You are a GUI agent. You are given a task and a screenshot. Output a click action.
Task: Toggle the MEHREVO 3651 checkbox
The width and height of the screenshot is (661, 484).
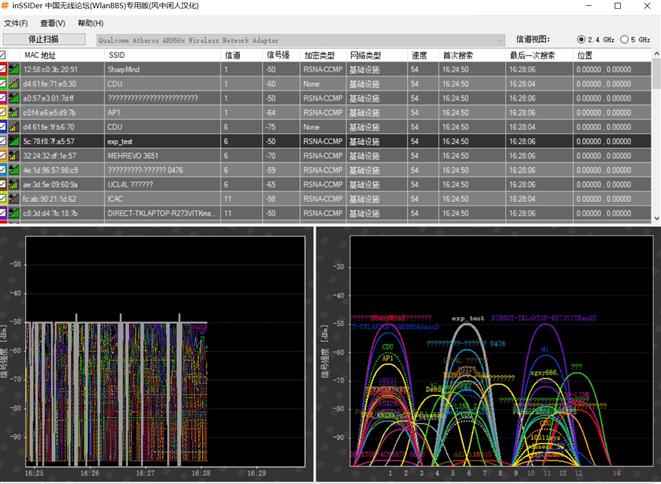coord(3,156)
